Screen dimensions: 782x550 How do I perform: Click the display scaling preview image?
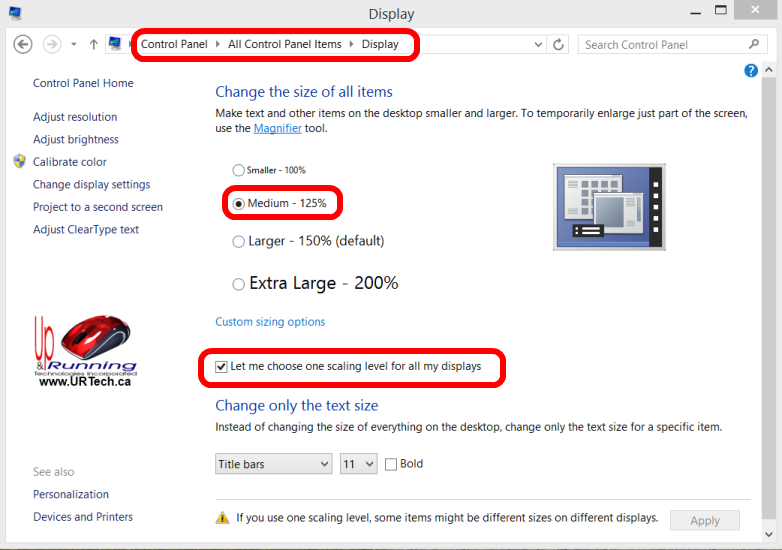[x=609, y=206]
